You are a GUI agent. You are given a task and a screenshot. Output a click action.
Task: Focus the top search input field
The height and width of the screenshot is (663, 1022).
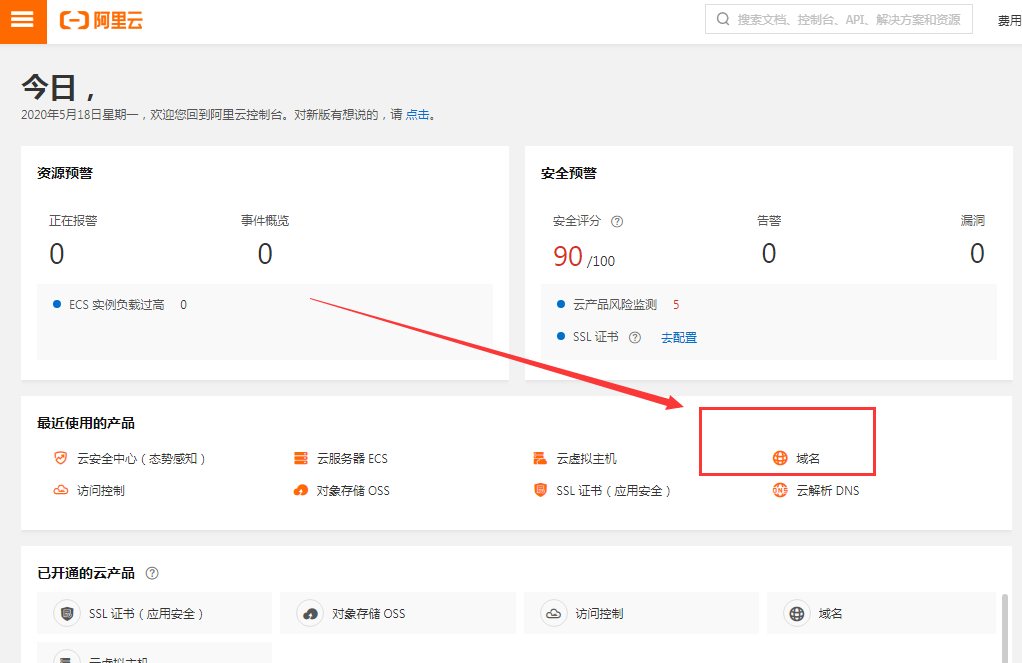pyautogui.click(x=850, y=20)
